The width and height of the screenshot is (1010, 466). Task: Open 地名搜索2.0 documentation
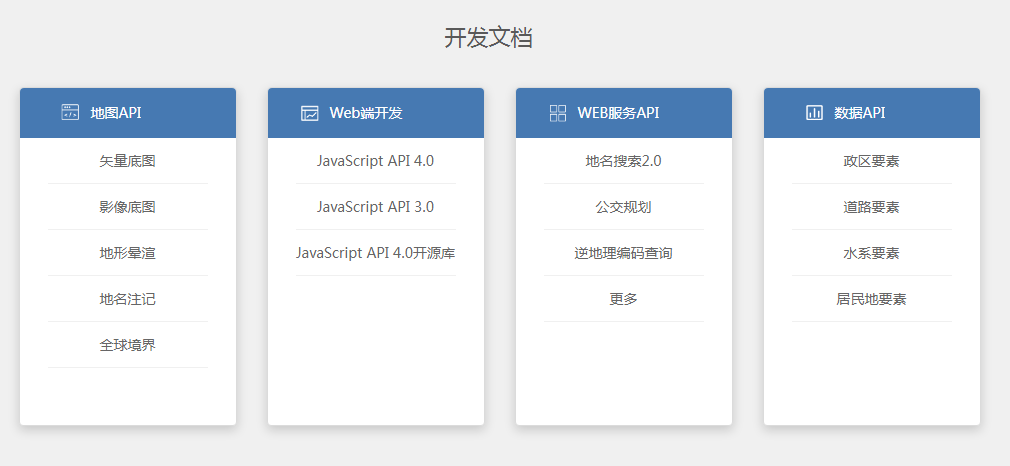pos(623,161)
